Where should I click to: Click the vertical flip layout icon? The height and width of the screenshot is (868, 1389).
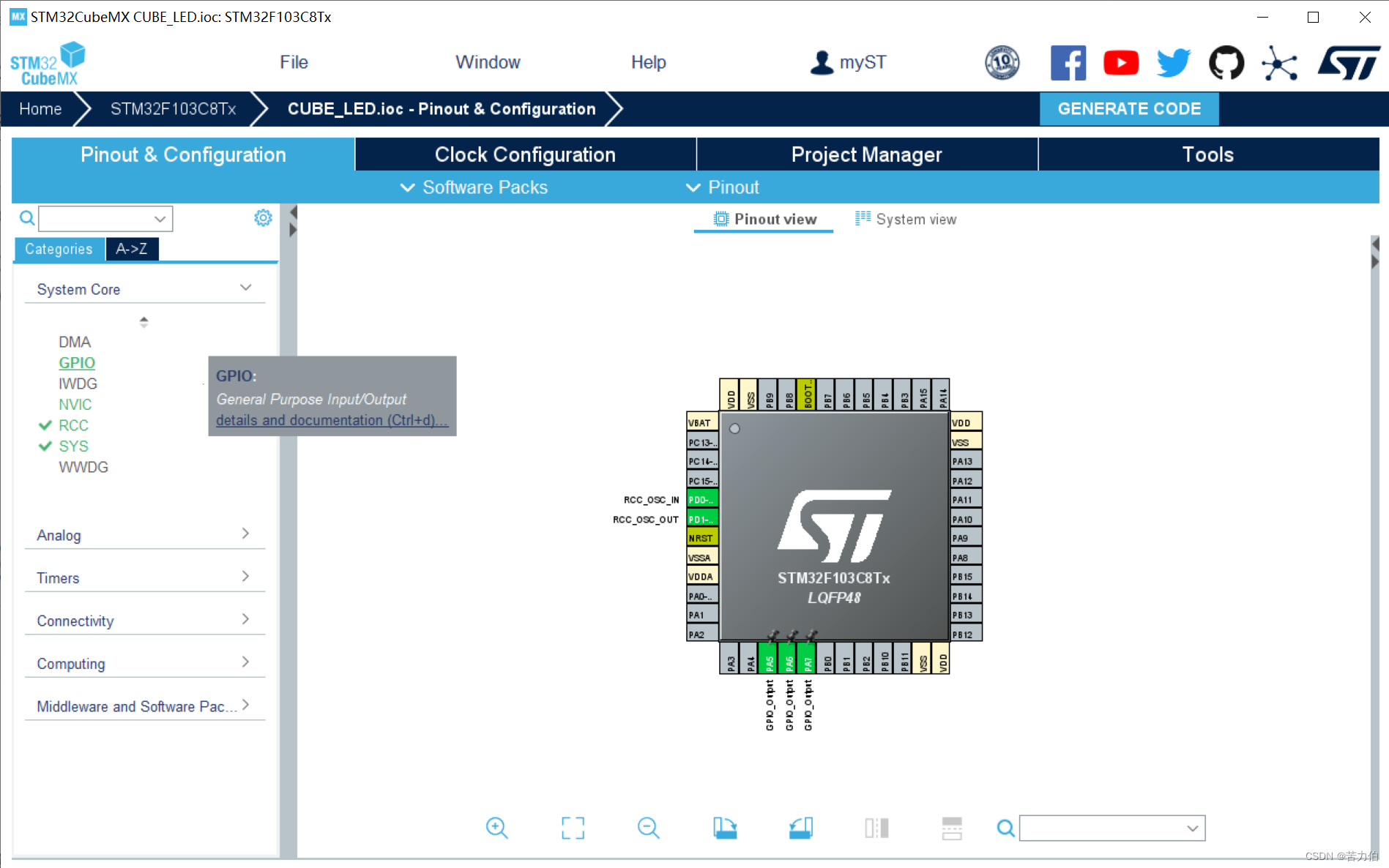(952, 828)
